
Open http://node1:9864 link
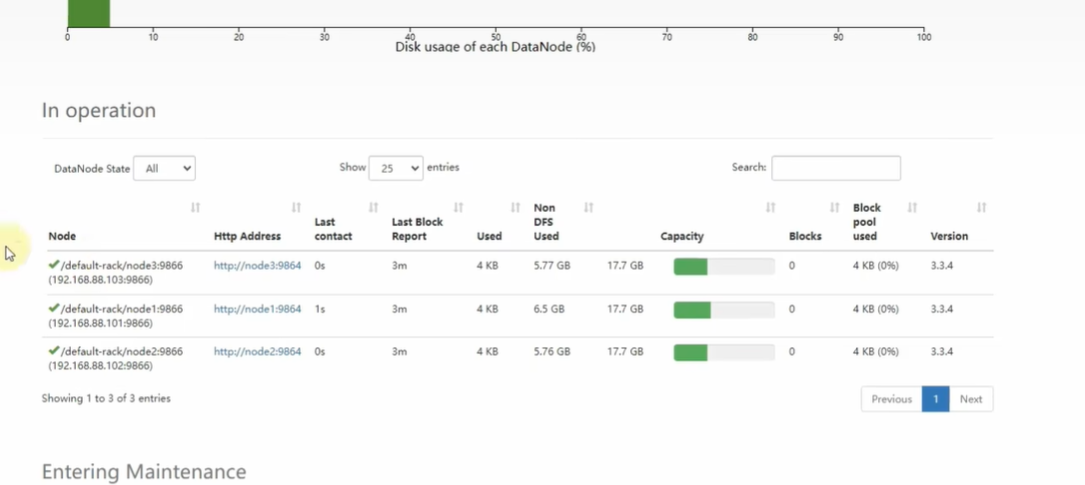(257, 309)
